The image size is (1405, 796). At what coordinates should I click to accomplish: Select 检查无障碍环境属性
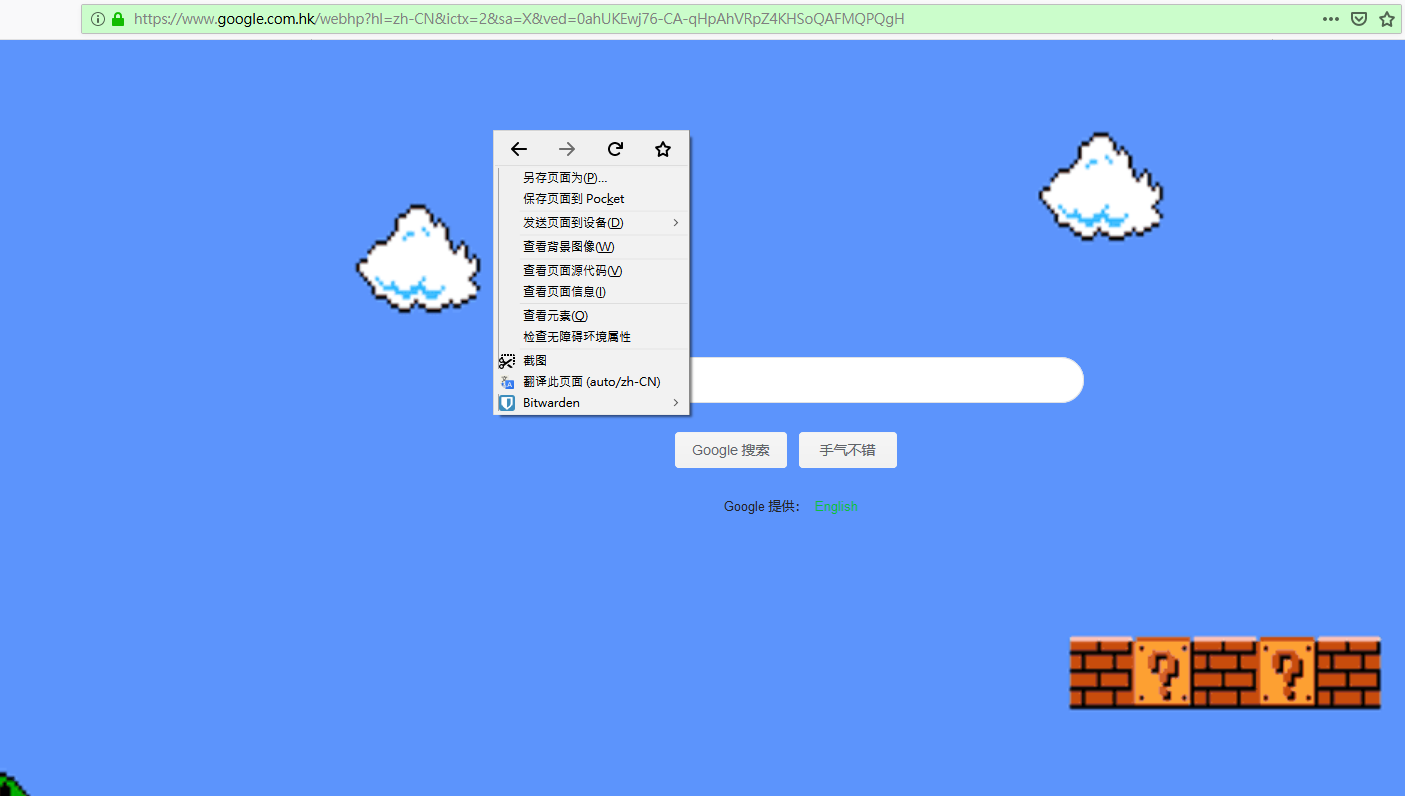coord(592,337)
